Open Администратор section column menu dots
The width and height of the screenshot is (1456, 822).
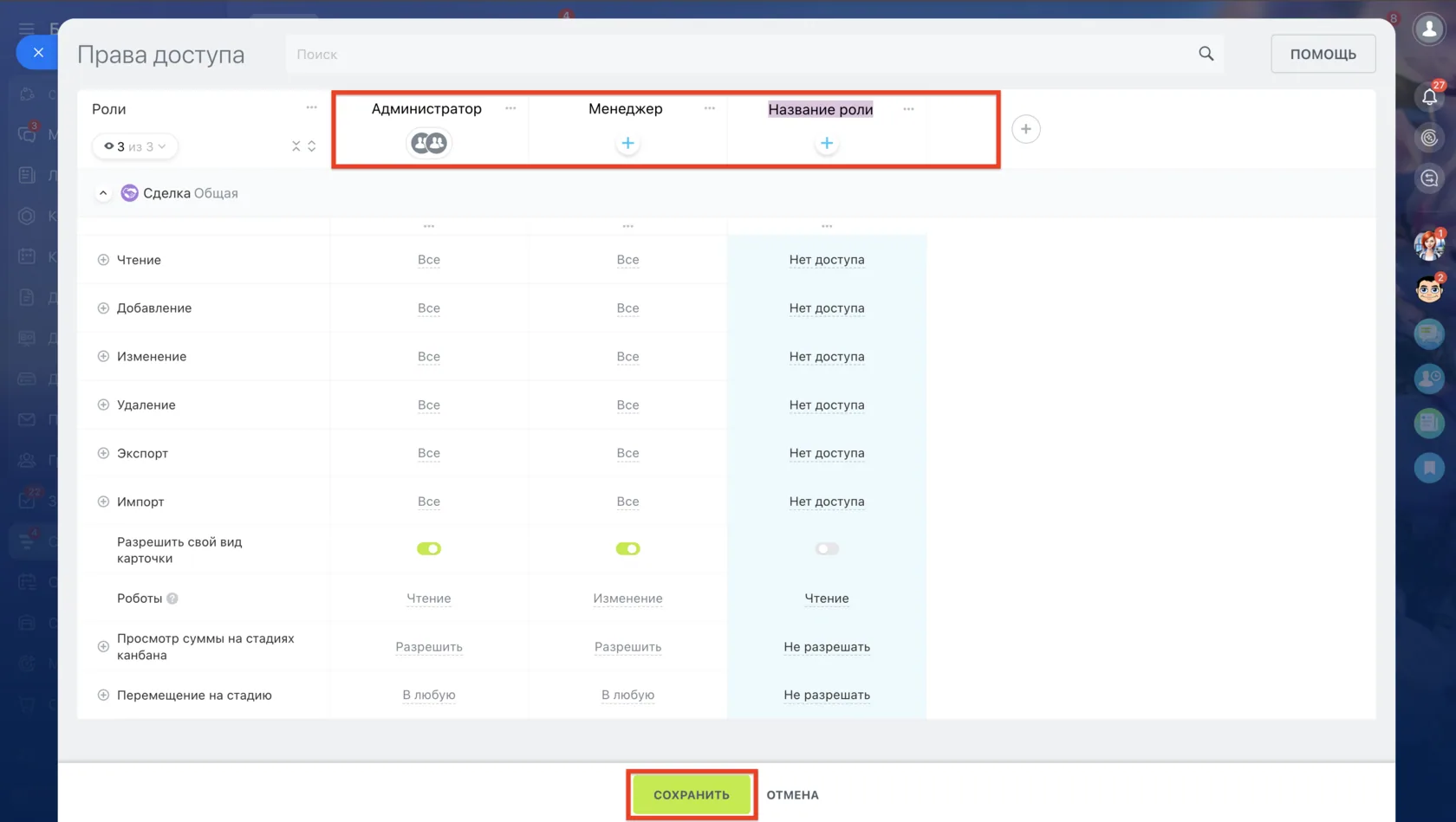pos(428,226)
